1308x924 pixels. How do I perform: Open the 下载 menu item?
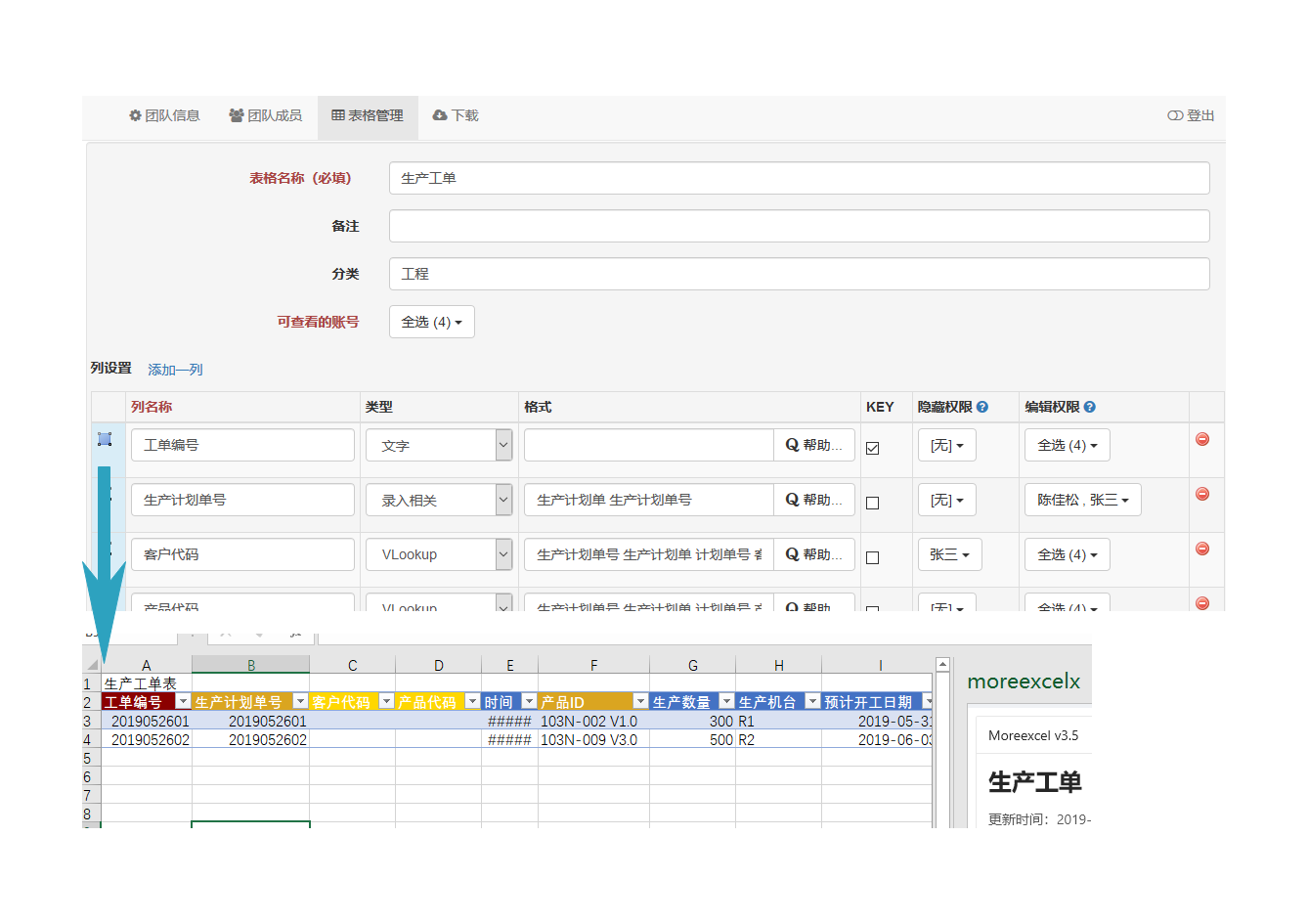(x=455, y=115)
